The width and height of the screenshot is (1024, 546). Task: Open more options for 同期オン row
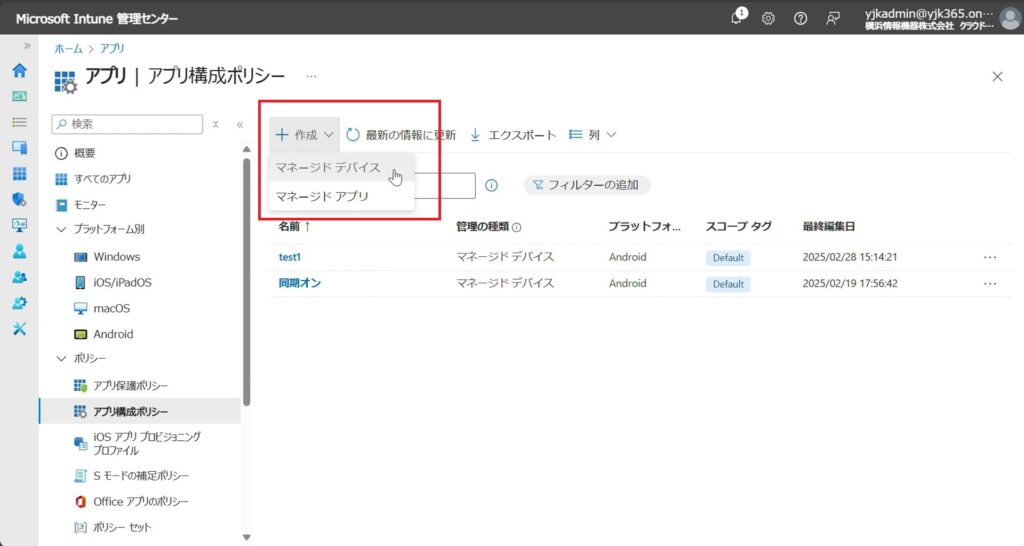[x=990, y=283]
